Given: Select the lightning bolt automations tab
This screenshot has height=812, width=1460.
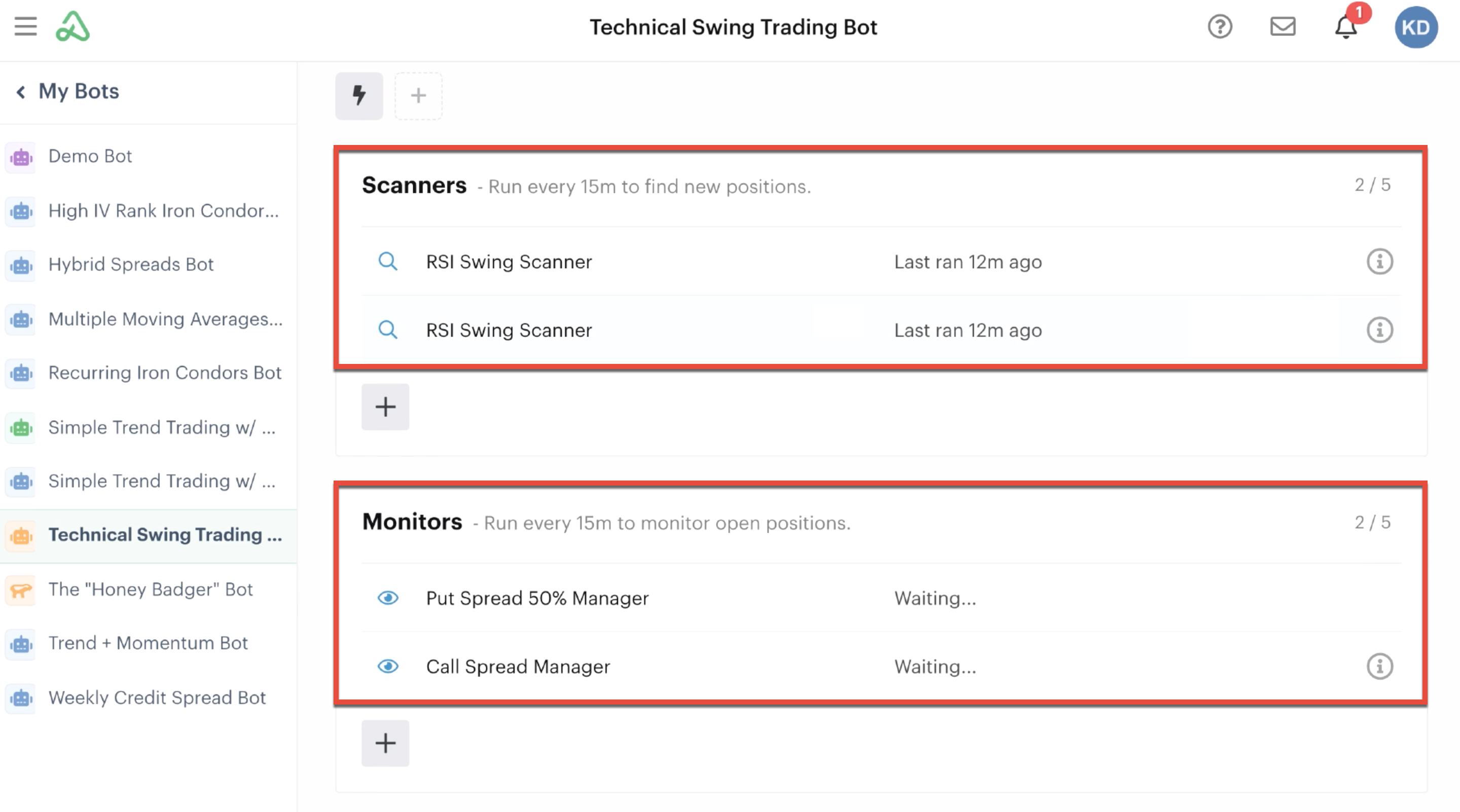Looking at the screenshot, I should (x=359, y=96).
